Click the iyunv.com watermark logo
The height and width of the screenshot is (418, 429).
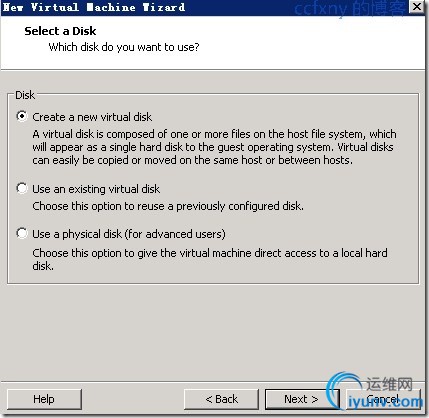click(376, 391)
